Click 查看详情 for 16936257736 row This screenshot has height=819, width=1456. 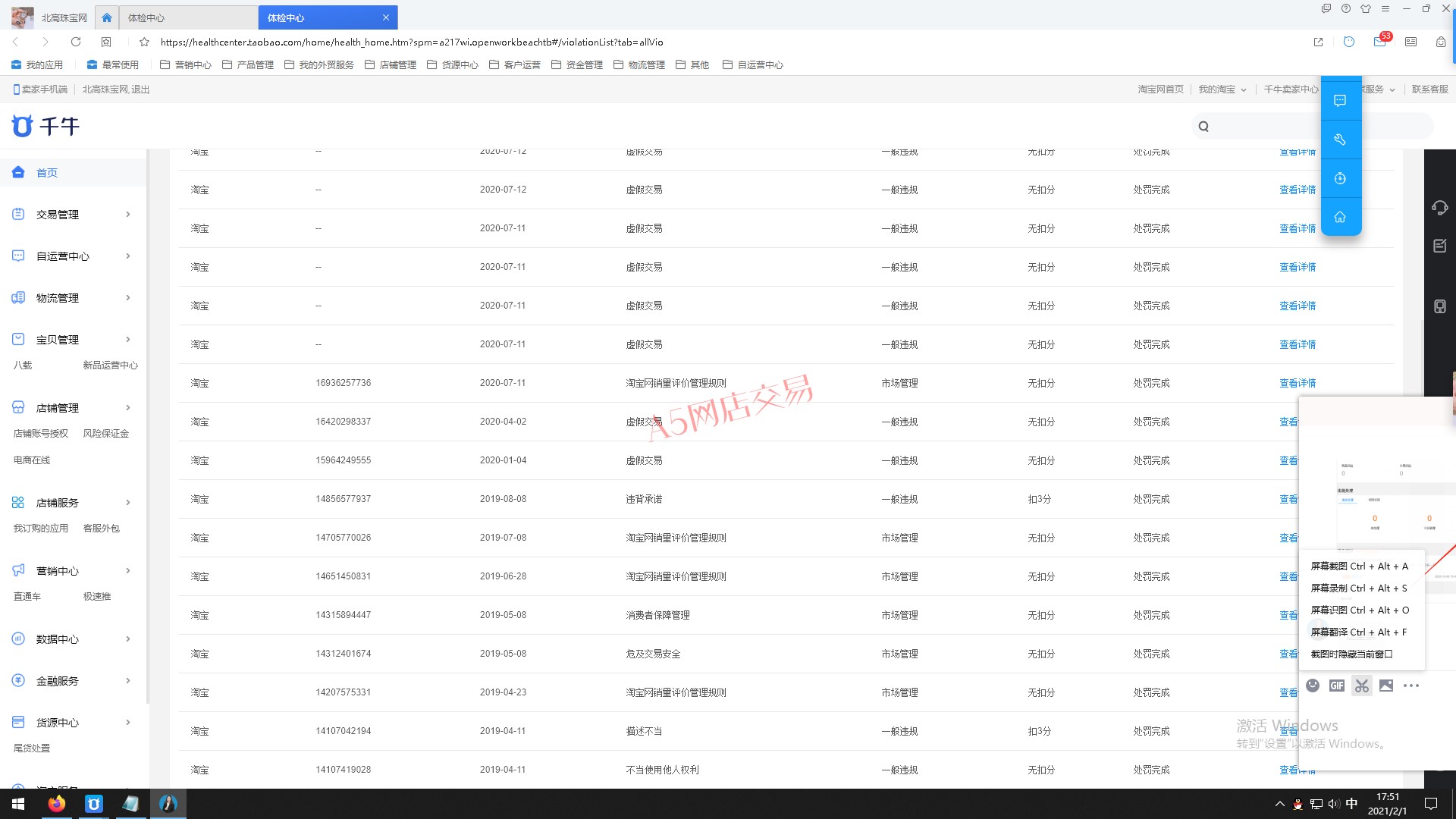point(1298,383)
